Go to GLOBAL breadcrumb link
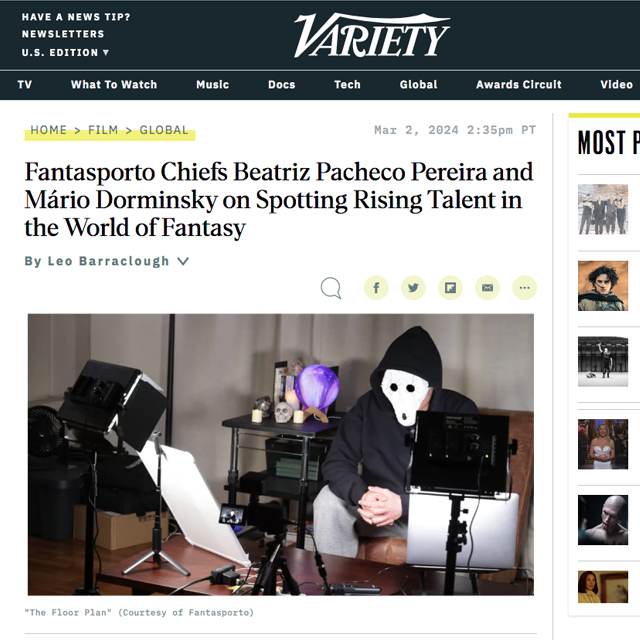 [x=164, y=130]
